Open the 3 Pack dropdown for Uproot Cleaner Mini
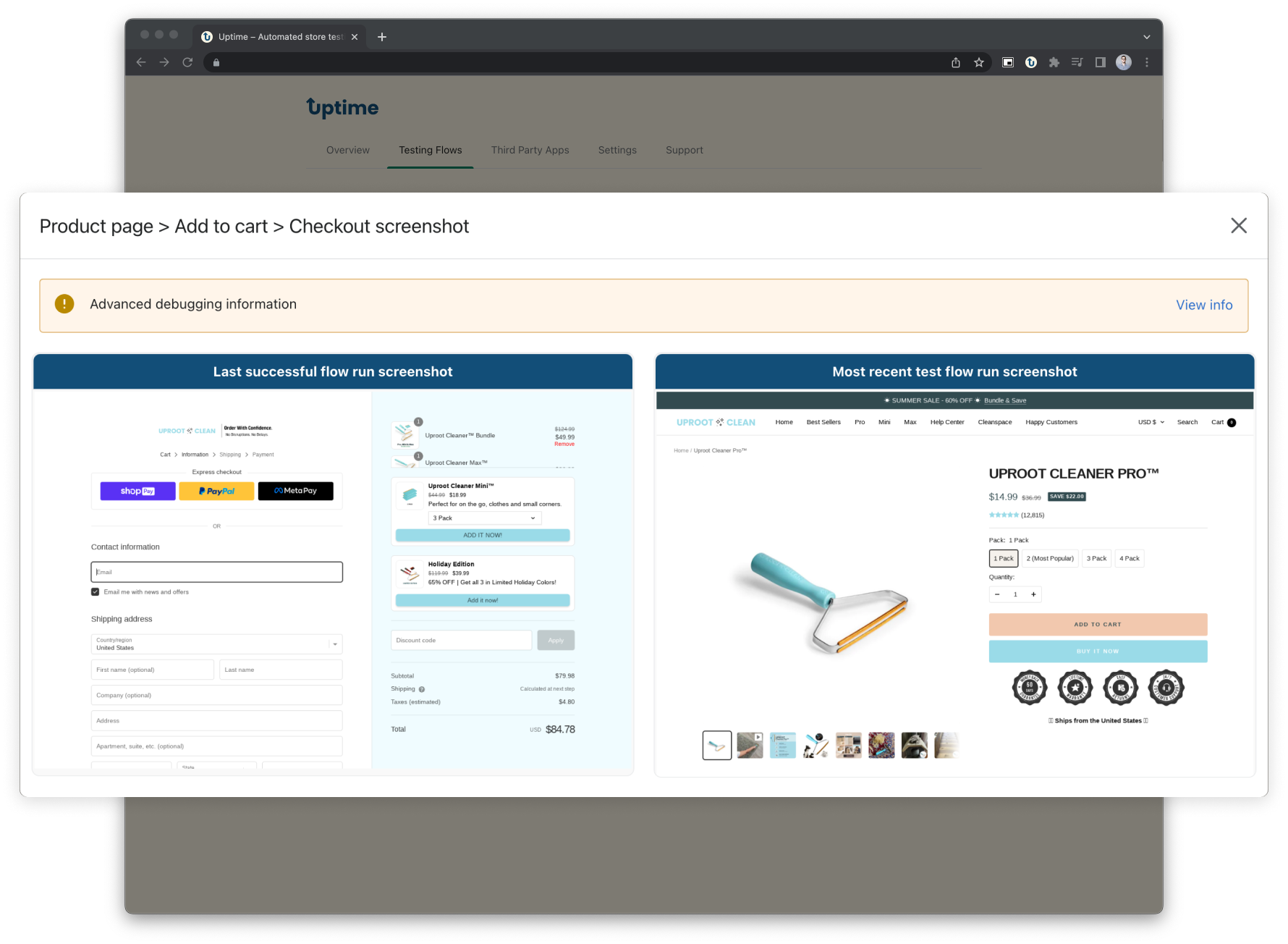The width and height of the screenshot is (1288, 944). click(x=485, y=518)
